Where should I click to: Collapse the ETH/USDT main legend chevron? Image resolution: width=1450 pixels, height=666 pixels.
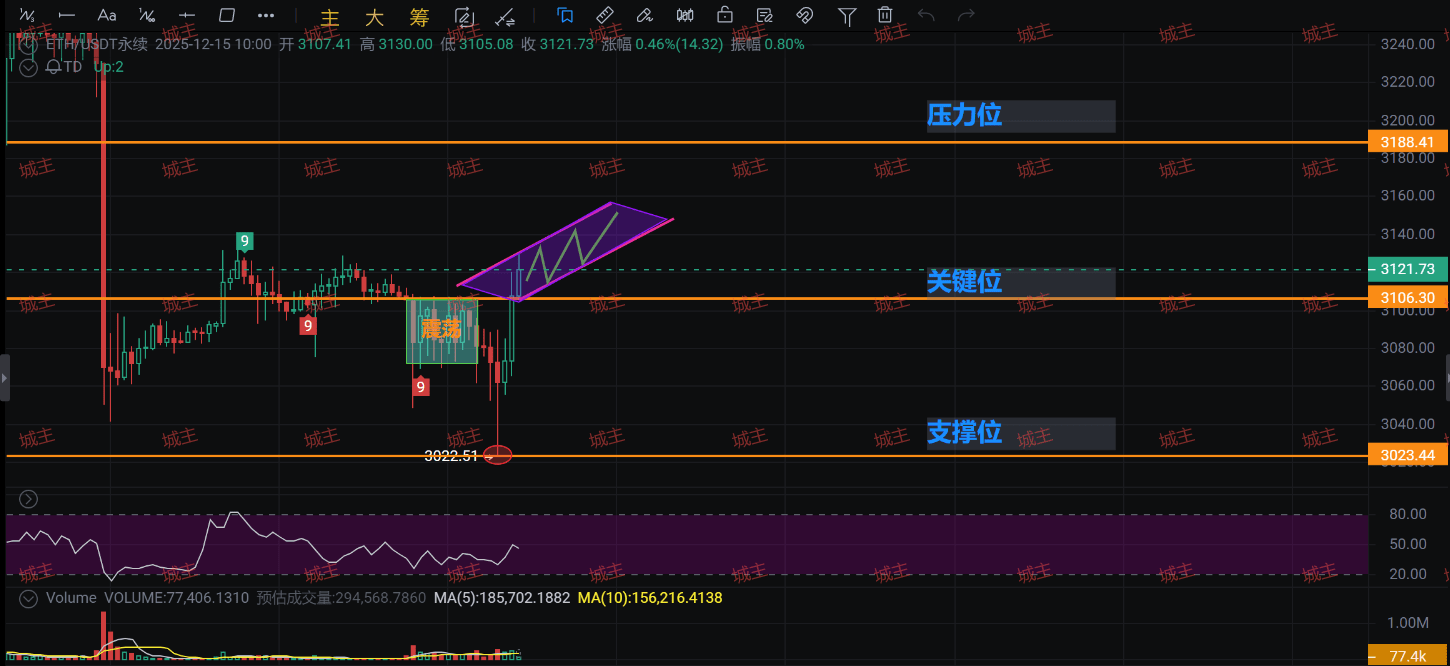pyautogui.click(x=29, y=44)
